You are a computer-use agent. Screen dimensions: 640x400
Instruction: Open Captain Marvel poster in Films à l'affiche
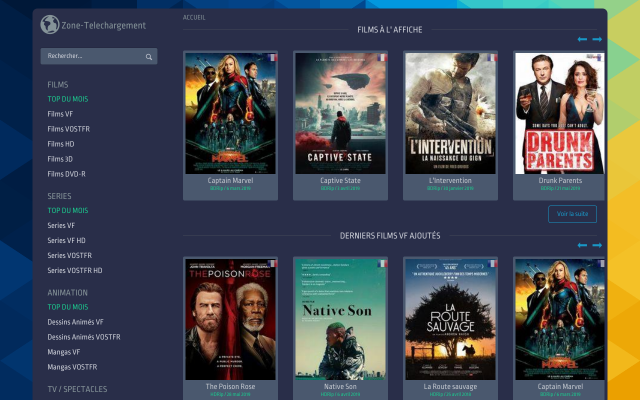coord(231,113)
